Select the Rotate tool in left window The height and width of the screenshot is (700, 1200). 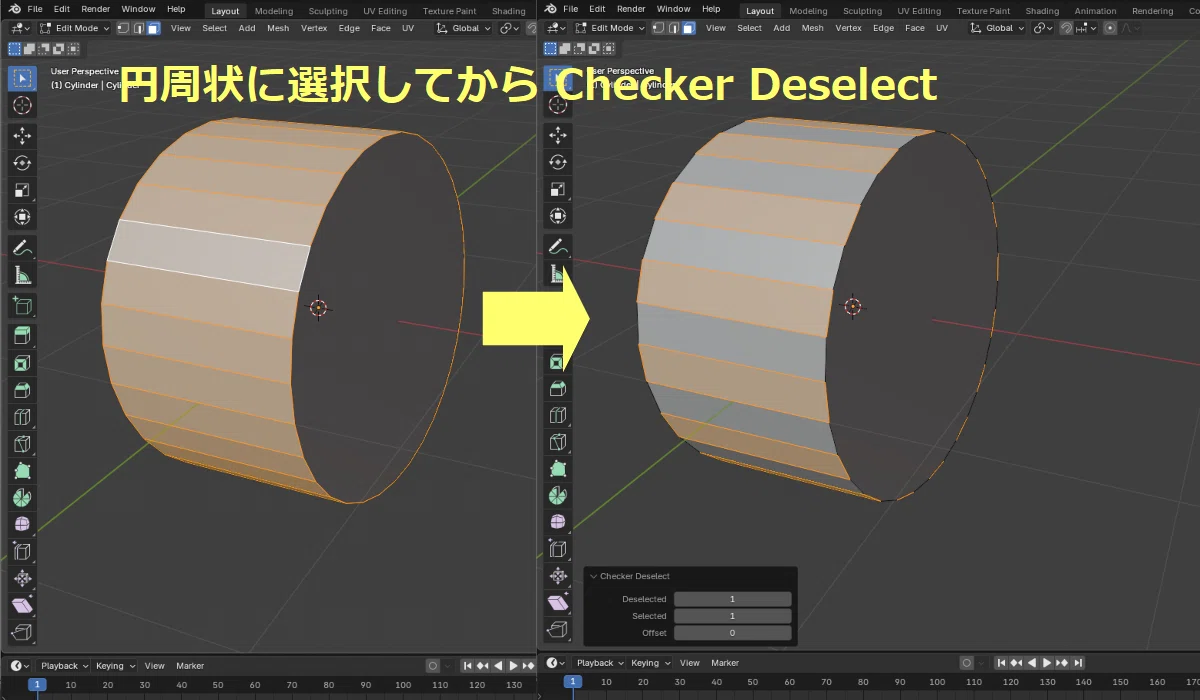click(22, 162)
